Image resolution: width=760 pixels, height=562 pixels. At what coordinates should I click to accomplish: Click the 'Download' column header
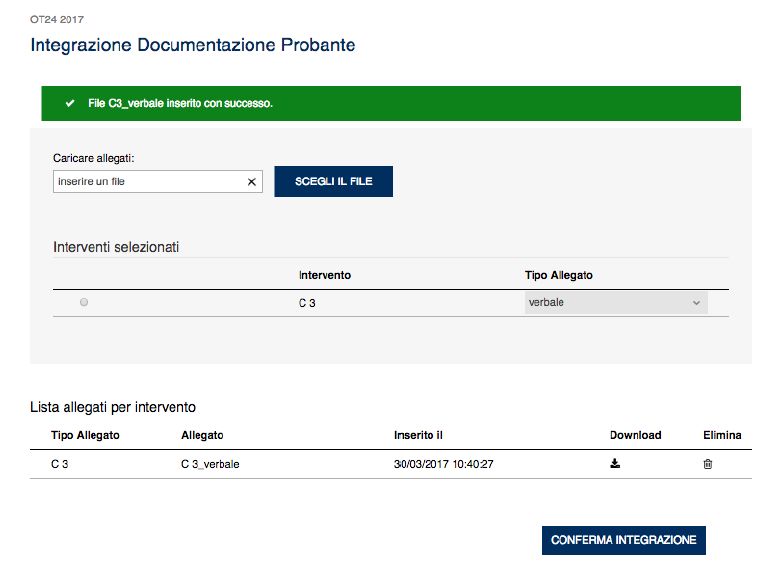[x=635, y=435]
